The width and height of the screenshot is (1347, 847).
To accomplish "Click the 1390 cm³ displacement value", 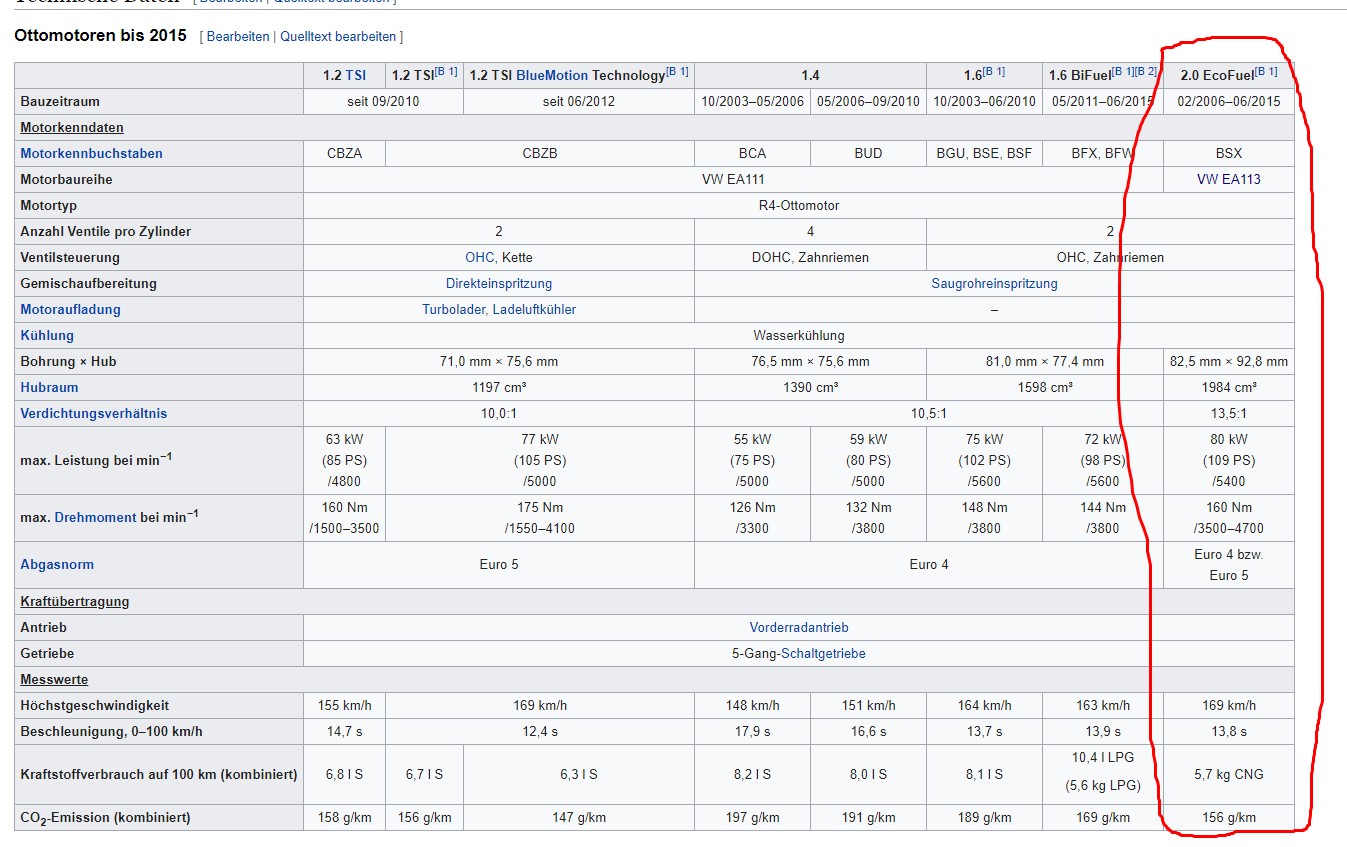I will [x=810, y=387].
